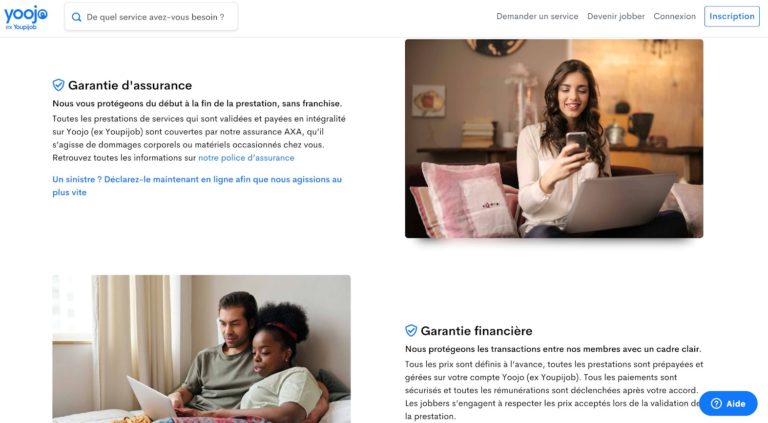Open the Aide help button
Image resolution: width=768 pixels, height=423 pixels.
tap(728, 403)
